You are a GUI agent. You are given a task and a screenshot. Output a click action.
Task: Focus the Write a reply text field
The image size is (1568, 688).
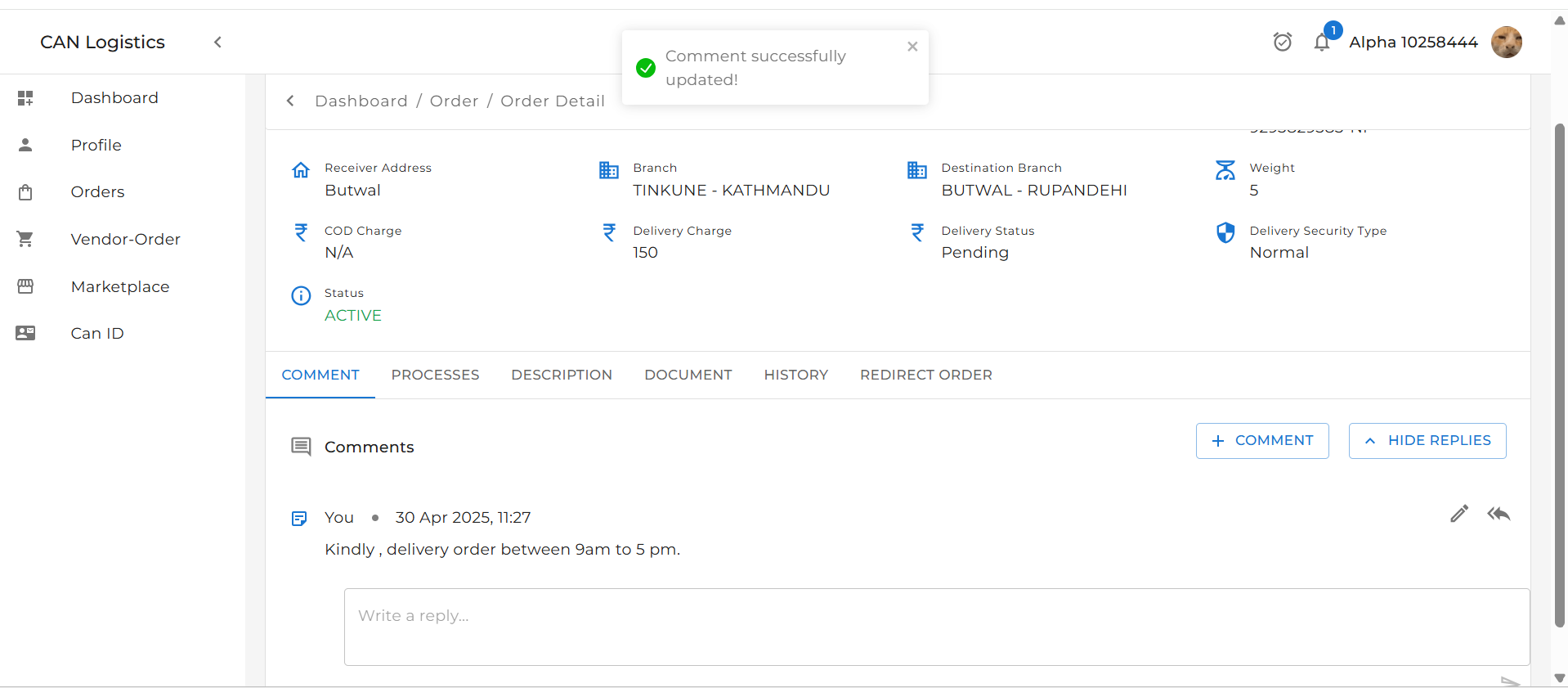click(937, 627)
